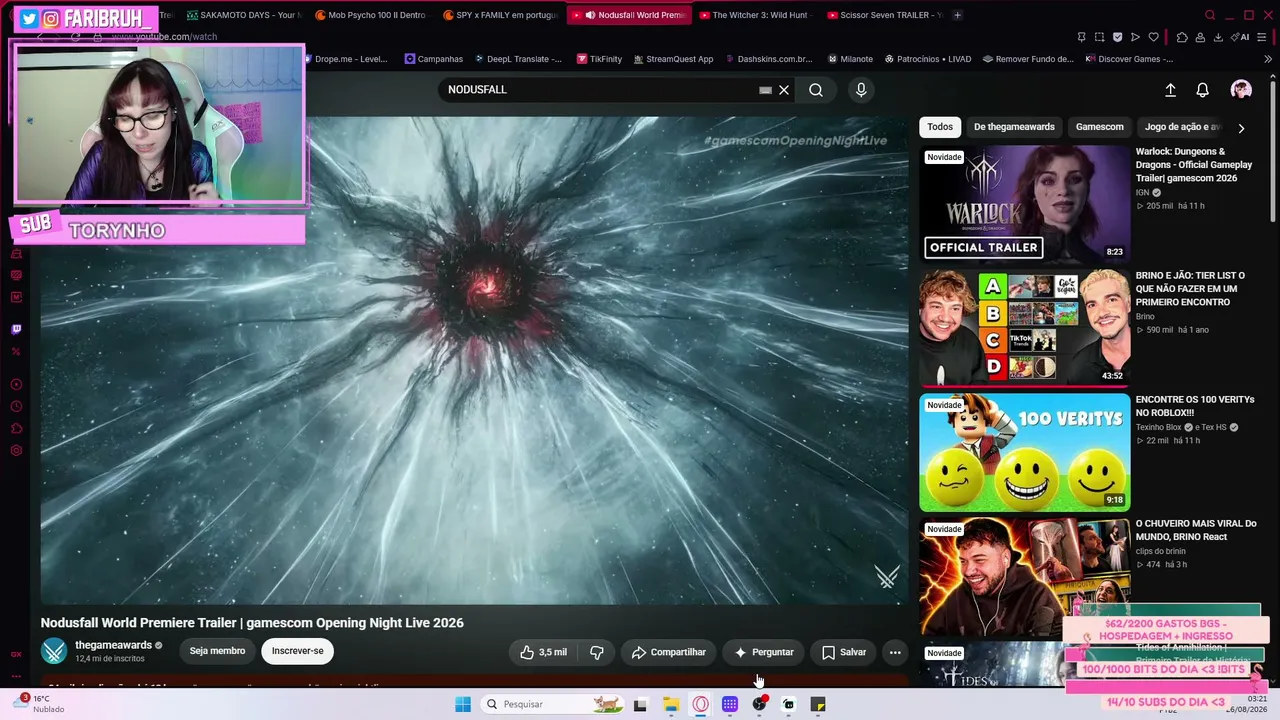Submit the YouTube search magnifier

[816, 90]
